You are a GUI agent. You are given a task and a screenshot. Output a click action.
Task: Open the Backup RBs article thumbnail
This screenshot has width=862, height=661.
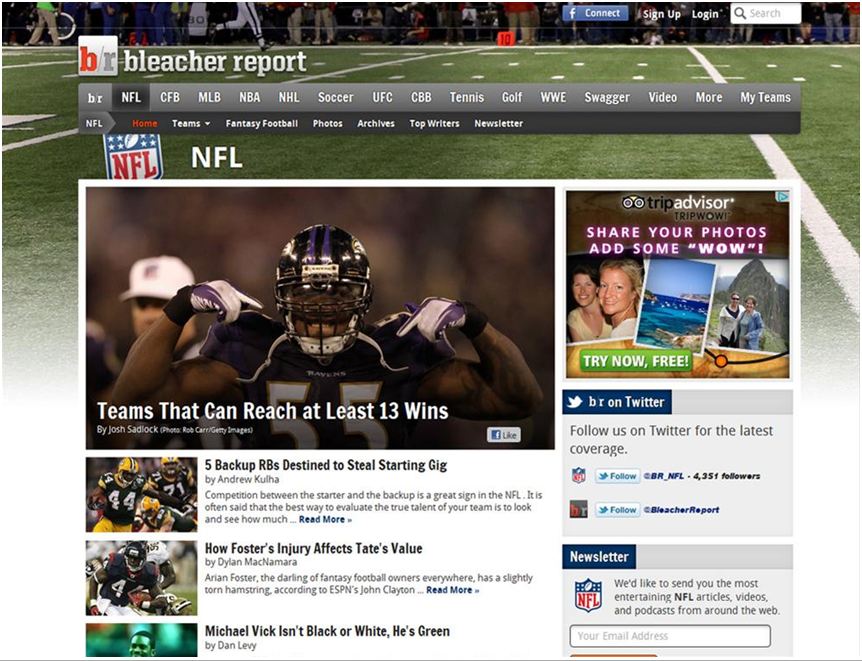click(141, 494)
